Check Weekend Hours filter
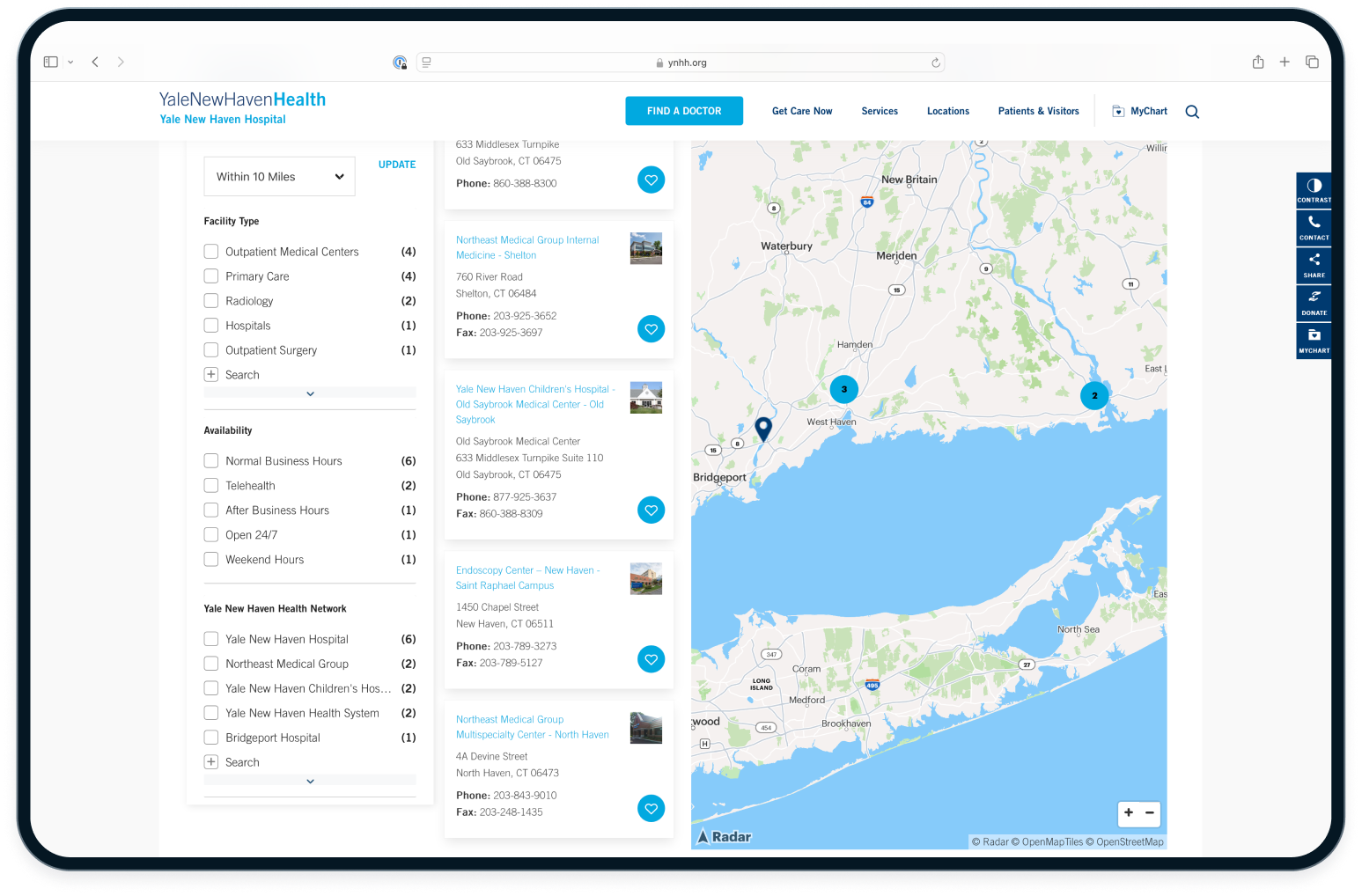This screenshot has width=1362, height=896. tap(211, 560)
